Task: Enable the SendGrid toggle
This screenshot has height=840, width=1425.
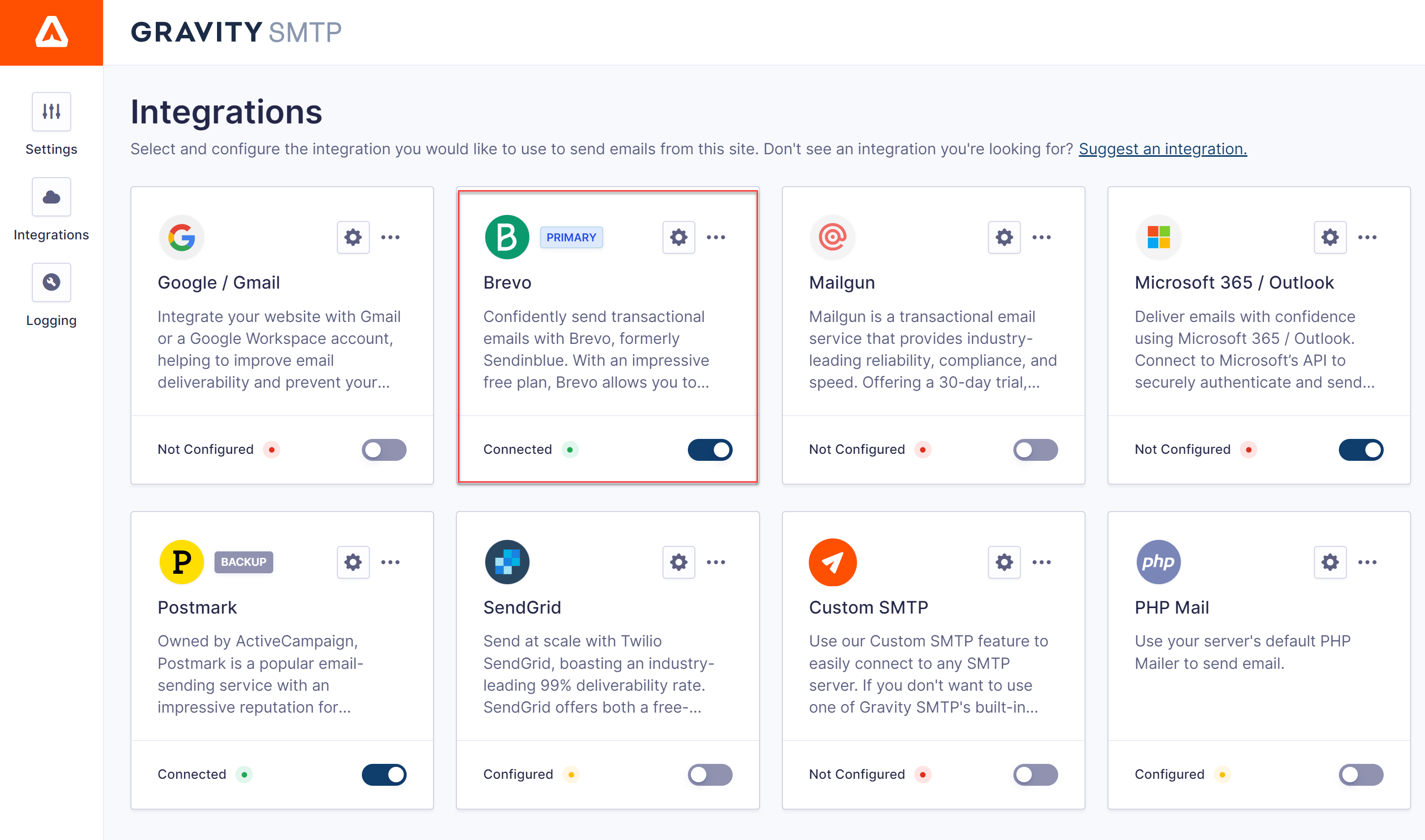Action: [x=710, y=775]
